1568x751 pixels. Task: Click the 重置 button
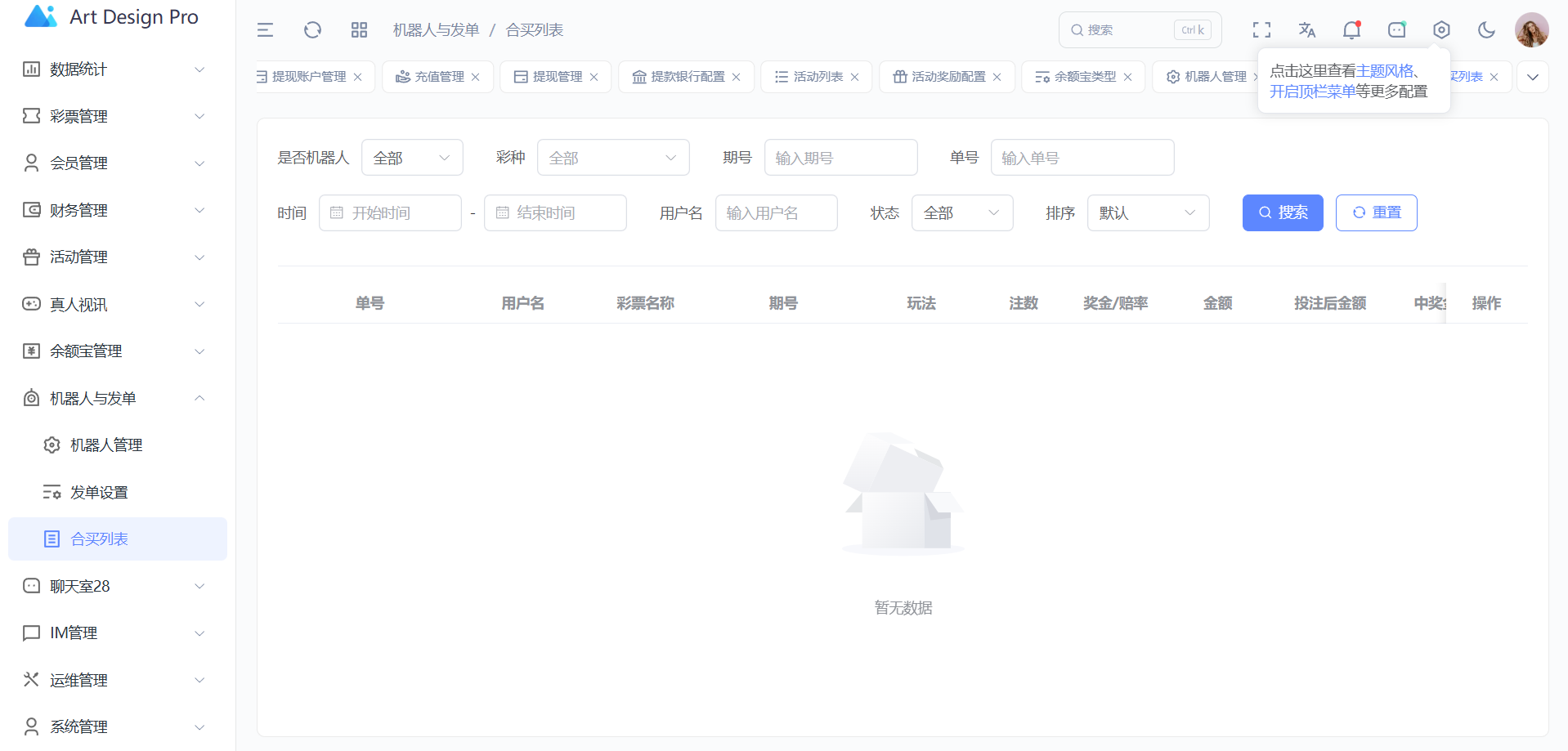point(1376,213)
